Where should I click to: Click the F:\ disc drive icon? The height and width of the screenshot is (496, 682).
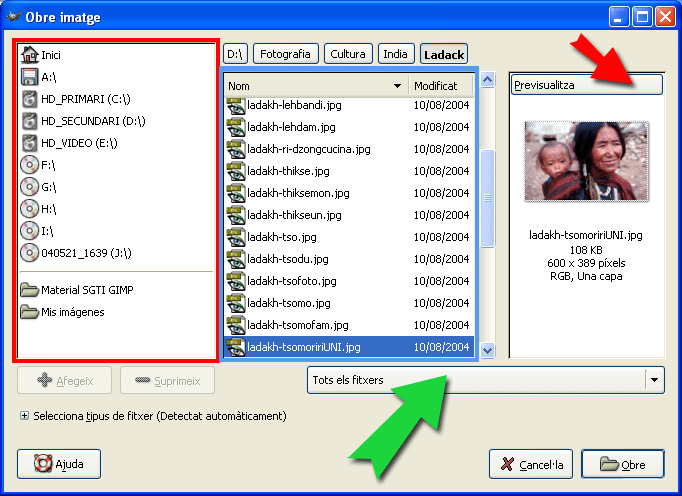tap(30, 165)
